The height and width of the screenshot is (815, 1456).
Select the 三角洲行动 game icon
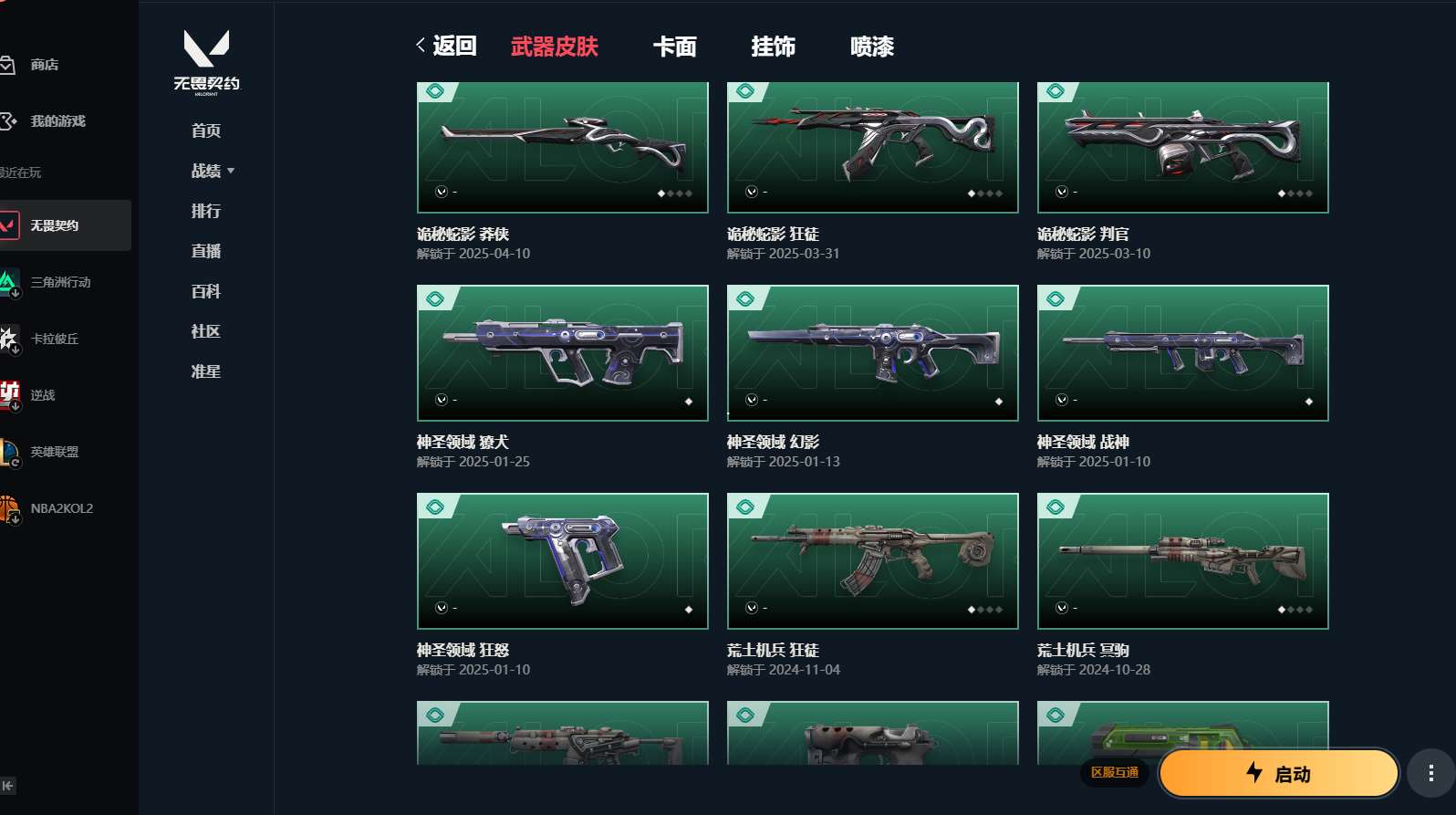(9, 282)
